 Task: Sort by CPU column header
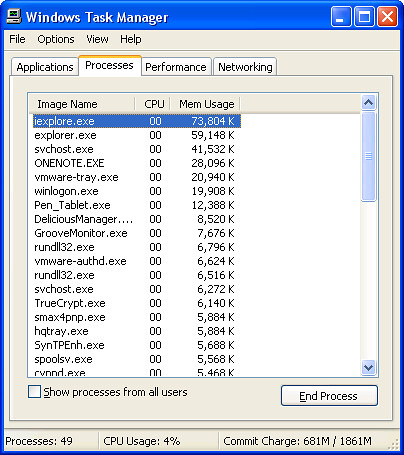[x=153, y=104]
